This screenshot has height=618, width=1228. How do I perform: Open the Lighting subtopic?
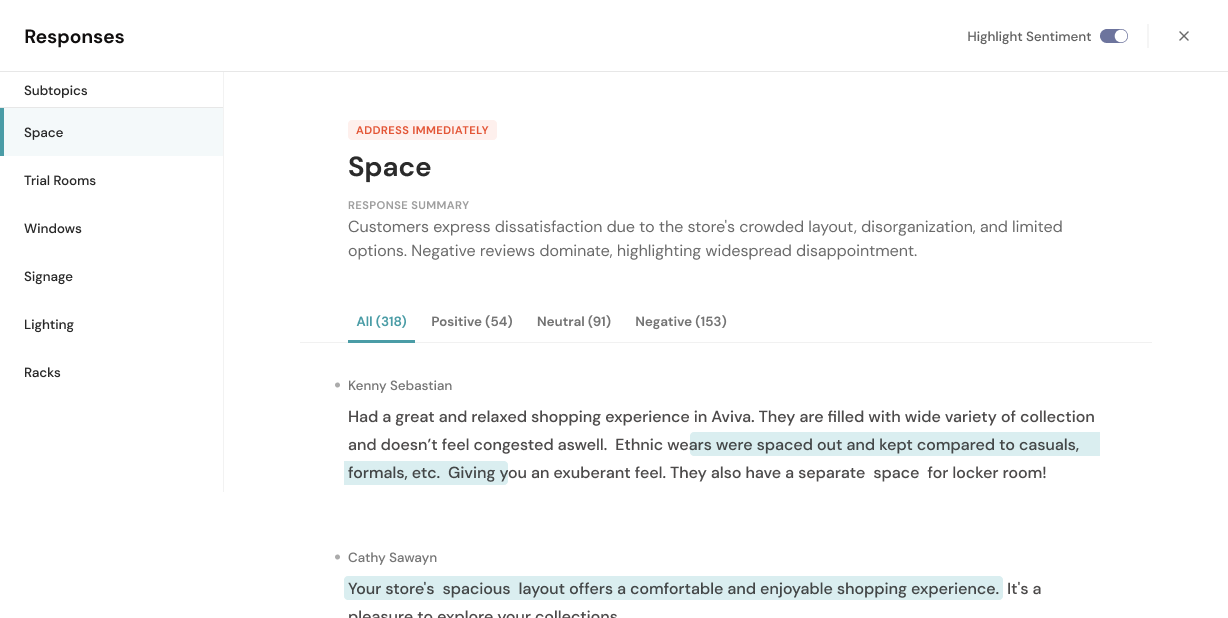click(x=49, y=324)
